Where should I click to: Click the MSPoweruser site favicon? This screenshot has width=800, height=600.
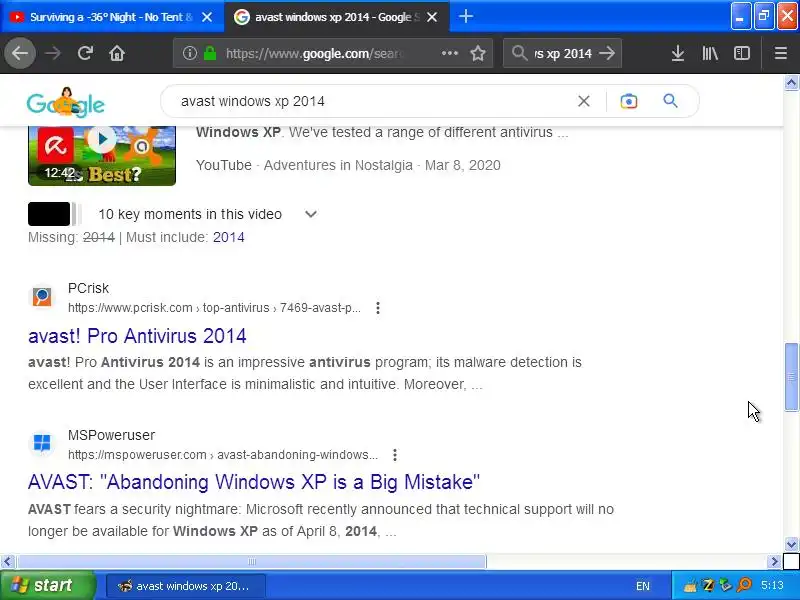42,443
